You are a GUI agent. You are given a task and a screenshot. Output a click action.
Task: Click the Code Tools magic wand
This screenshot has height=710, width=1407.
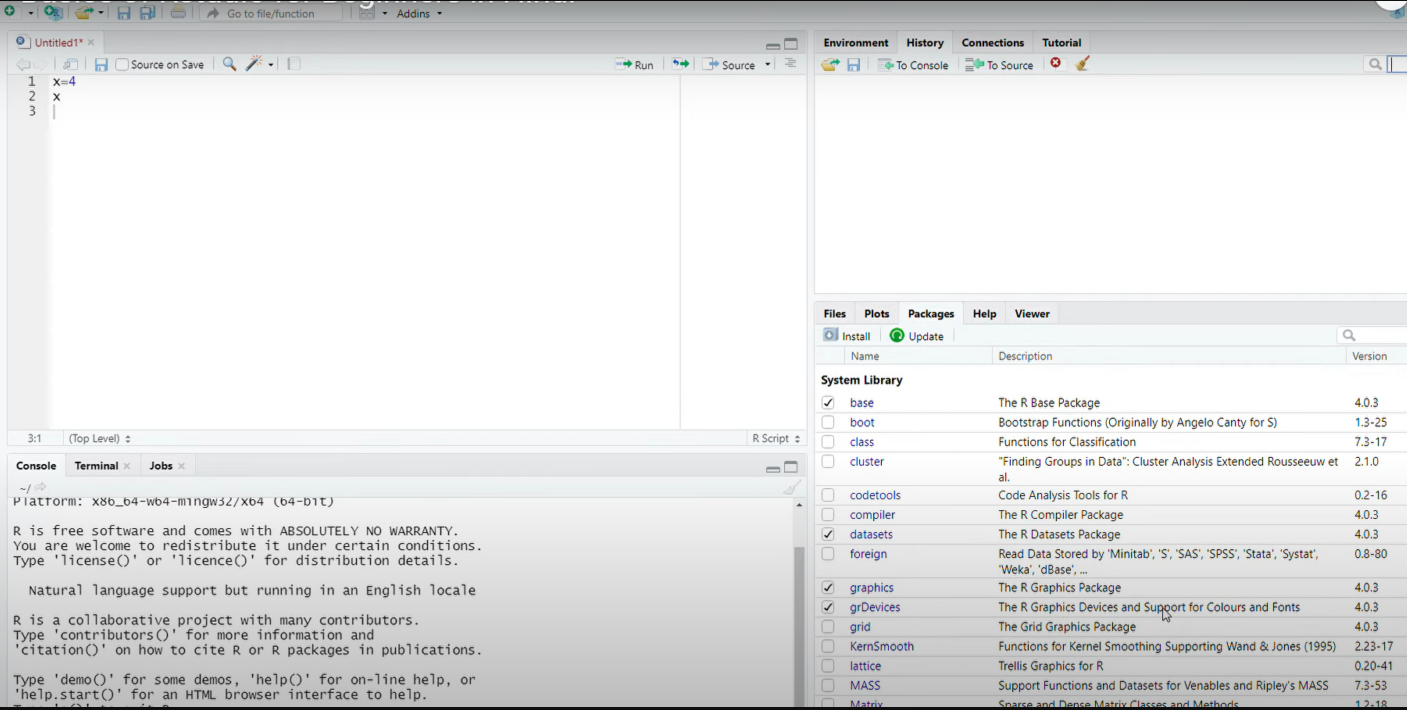(x=254, y=64)
